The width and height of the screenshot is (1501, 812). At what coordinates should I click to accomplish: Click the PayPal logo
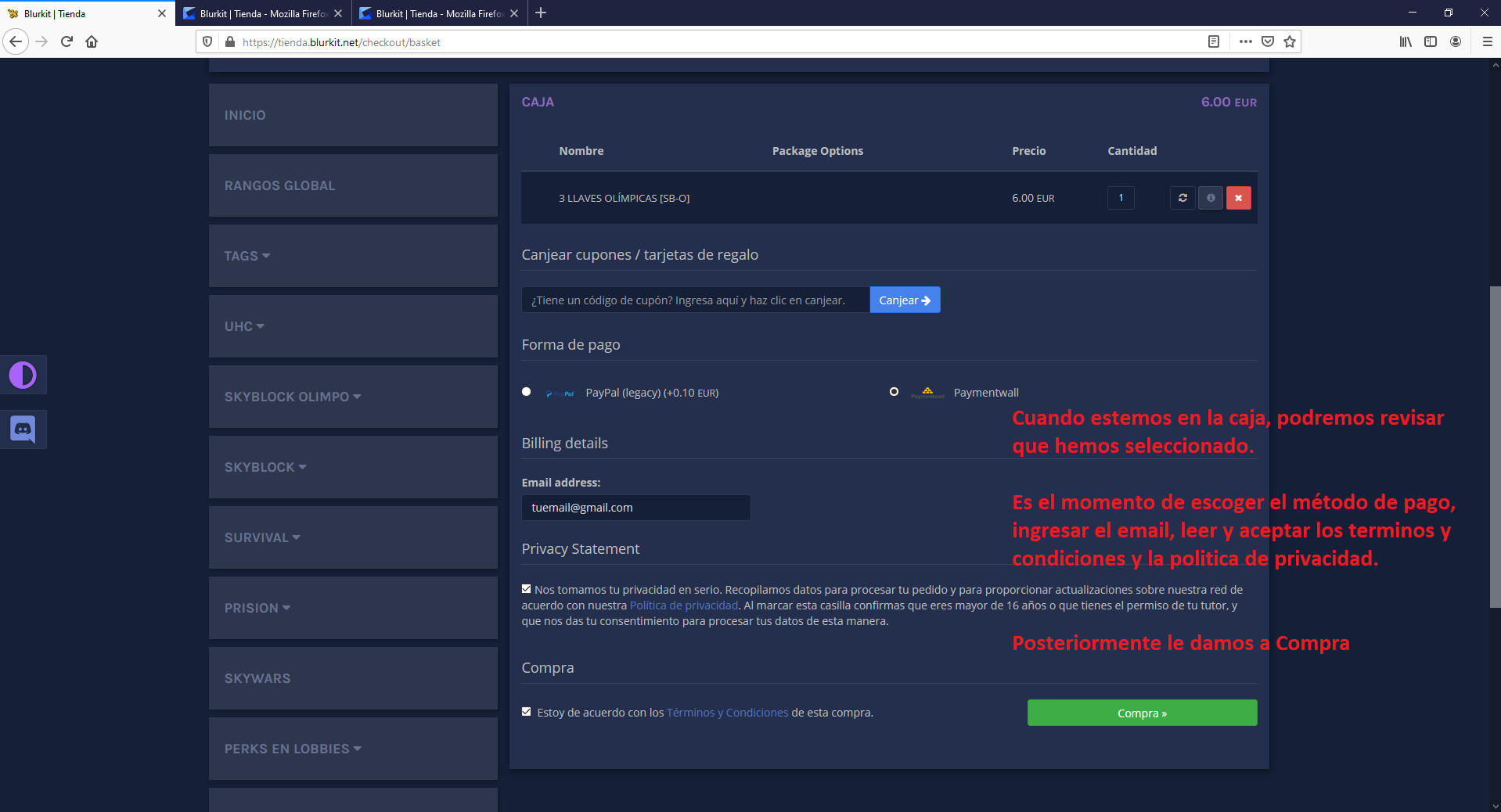point(560,393)
